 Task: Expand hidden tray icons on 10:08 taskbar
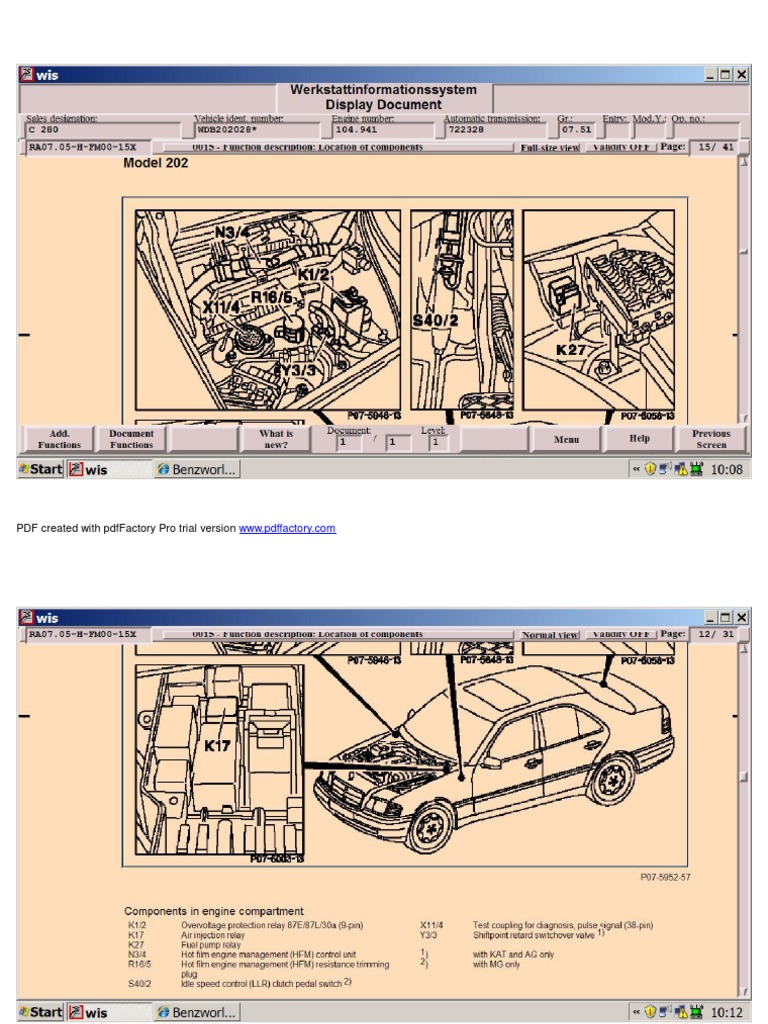point(636,469)
